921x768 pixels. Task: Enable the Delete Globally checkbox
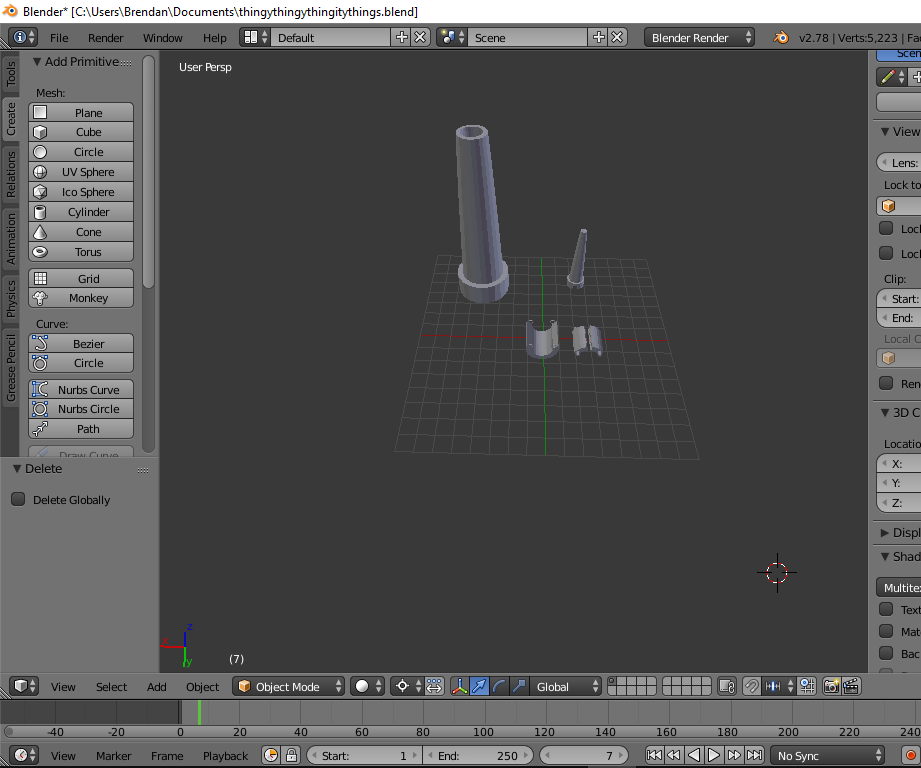(x=18, y=500)
